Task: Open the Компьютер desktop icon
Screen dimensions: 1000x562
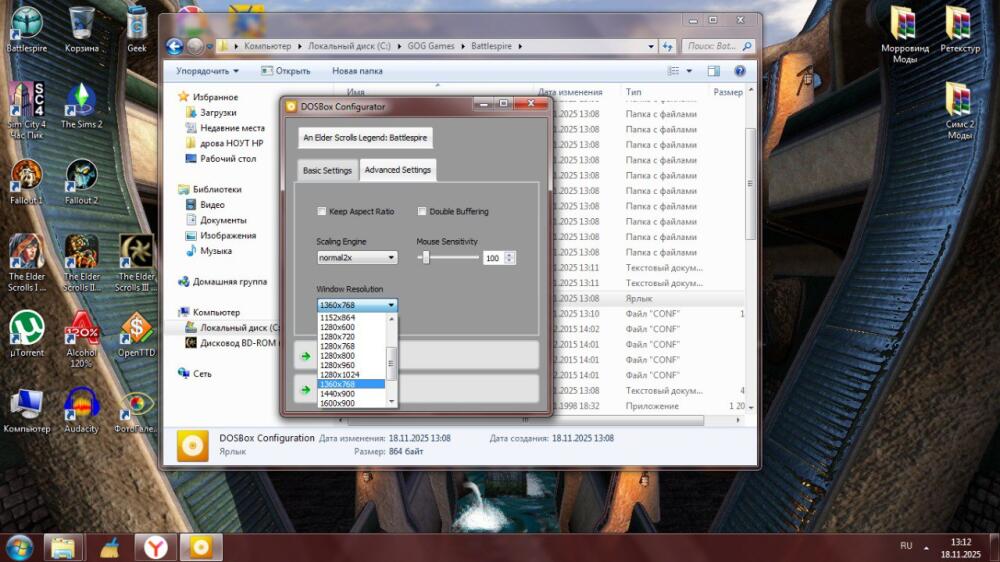Action: tap(26, 410)
